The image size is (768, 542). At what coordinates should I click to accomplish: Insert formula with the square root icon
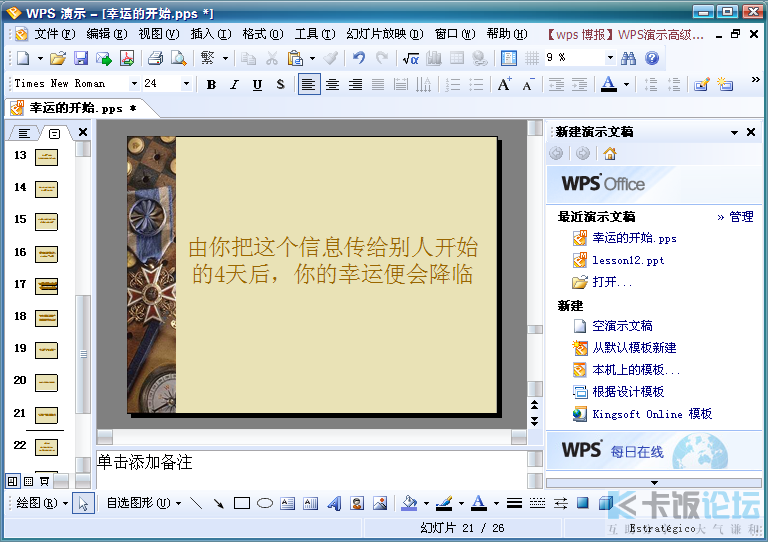tap(410, 58)
